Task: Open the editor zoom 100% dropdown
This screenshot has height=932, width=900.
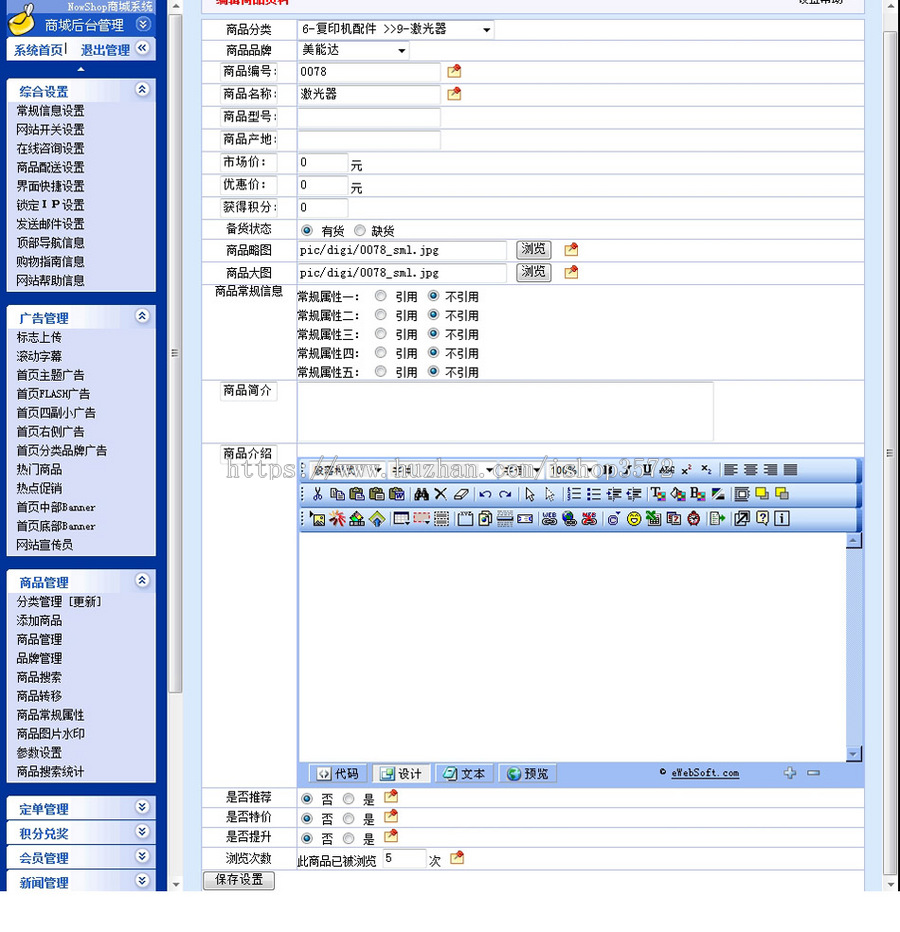Action: coord(572,470)
